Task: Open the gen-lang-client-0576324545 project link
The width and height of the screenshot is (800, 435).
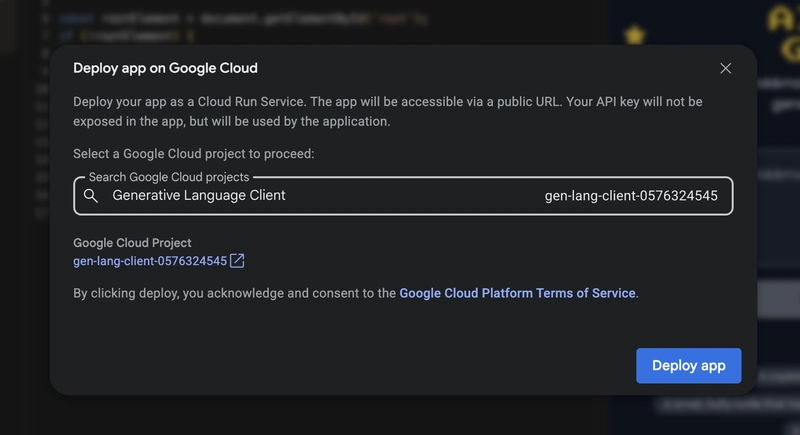Action: 150,261
